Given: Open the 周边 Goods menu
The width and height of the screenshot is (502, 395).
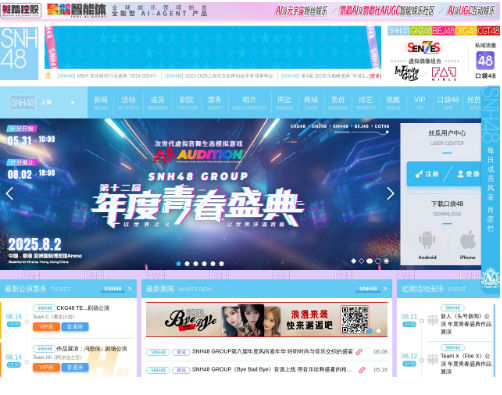Looking at the screenshot, I should [x=284, y=103].
